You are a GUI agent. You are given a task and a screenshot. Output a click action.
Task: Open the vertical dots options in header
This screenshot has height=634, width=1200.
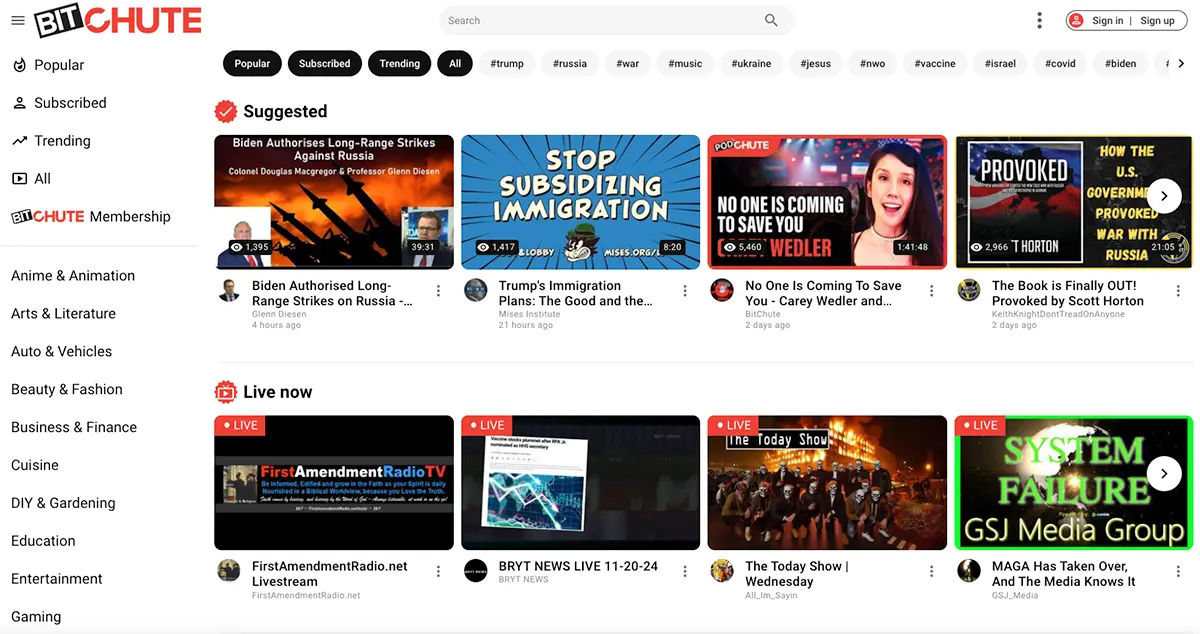pyautogui.click(x=1040, y=20)
